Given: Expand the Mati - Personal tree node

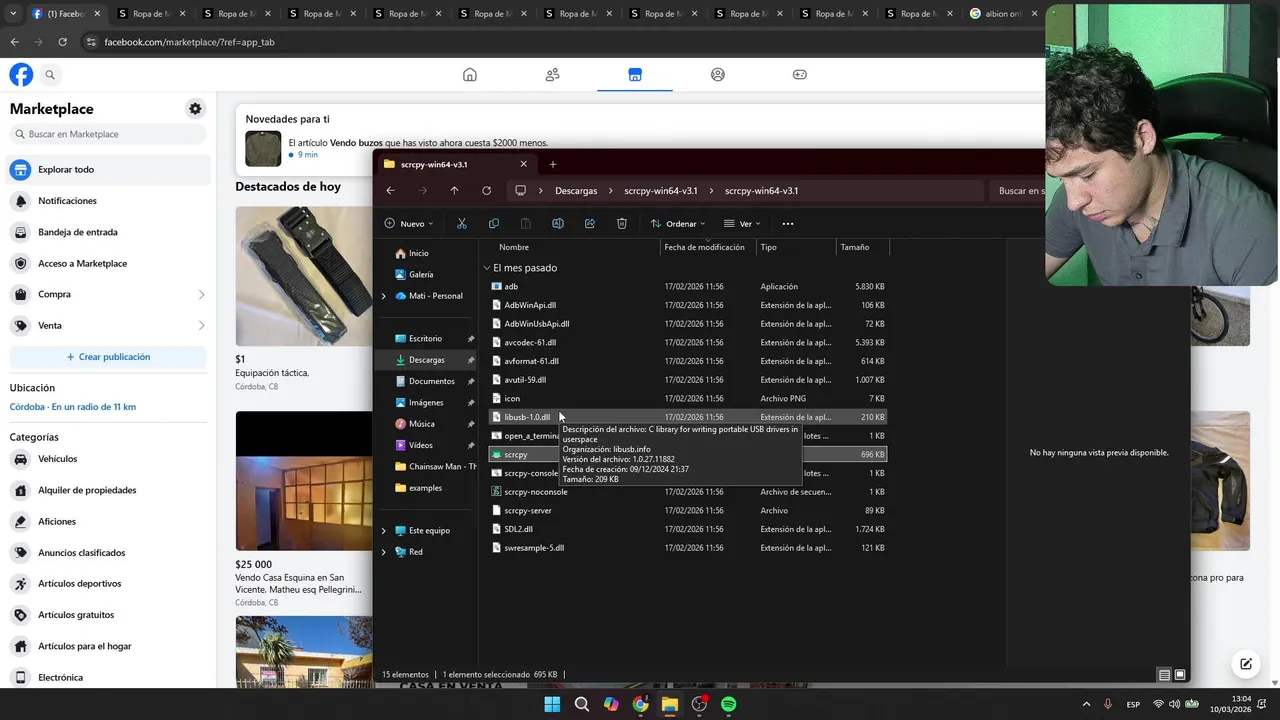Looking at the screenshot, I should [384, 296].
